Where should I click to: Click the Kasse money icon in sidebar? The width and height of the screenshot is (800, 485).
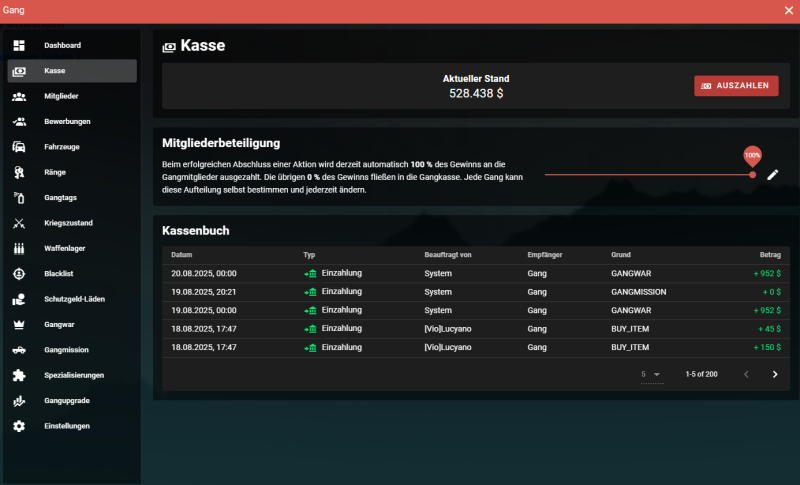point(19,71)
